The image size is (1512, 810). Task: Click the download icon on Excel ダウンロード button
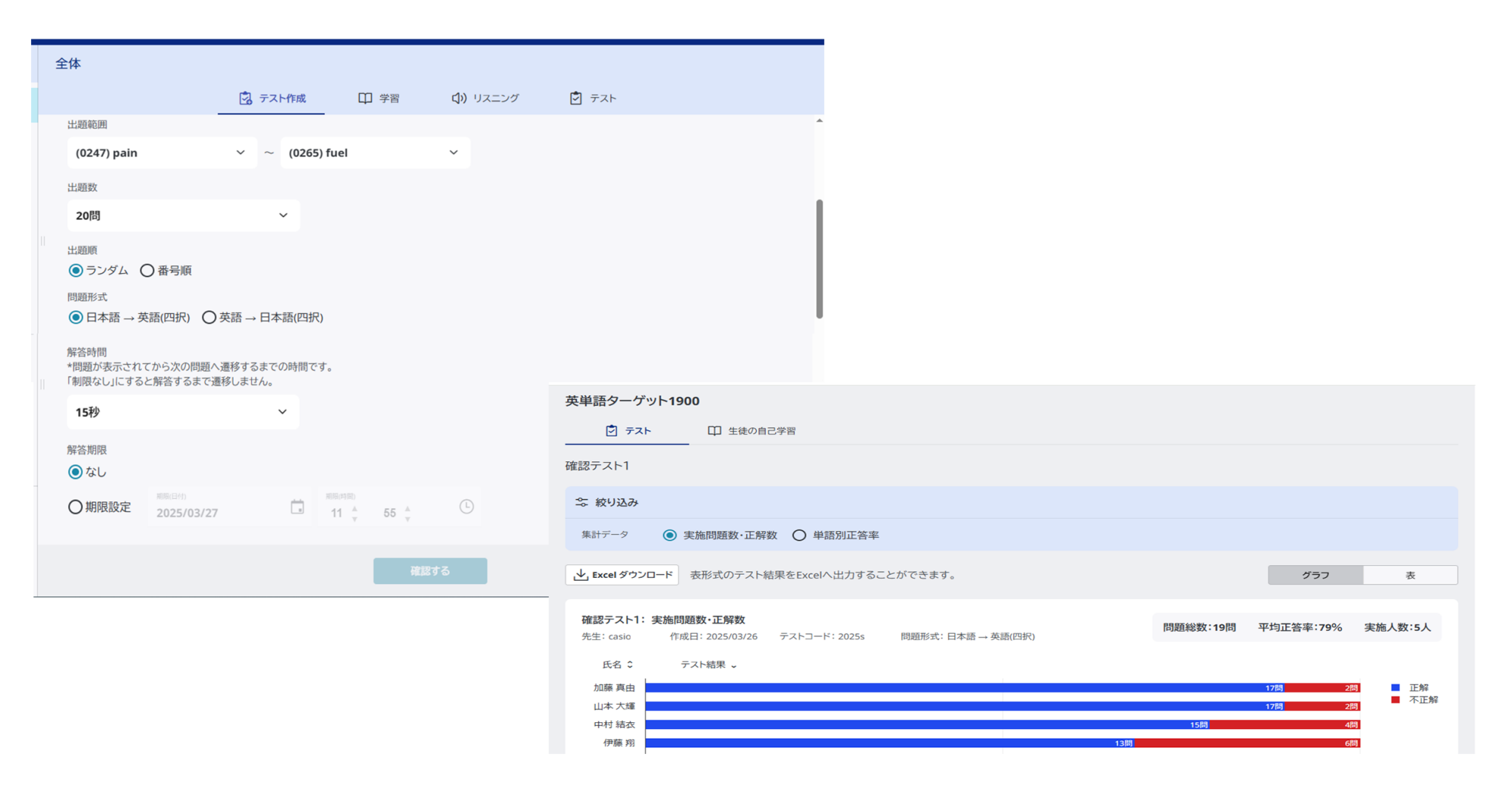[x=581, y=575]
